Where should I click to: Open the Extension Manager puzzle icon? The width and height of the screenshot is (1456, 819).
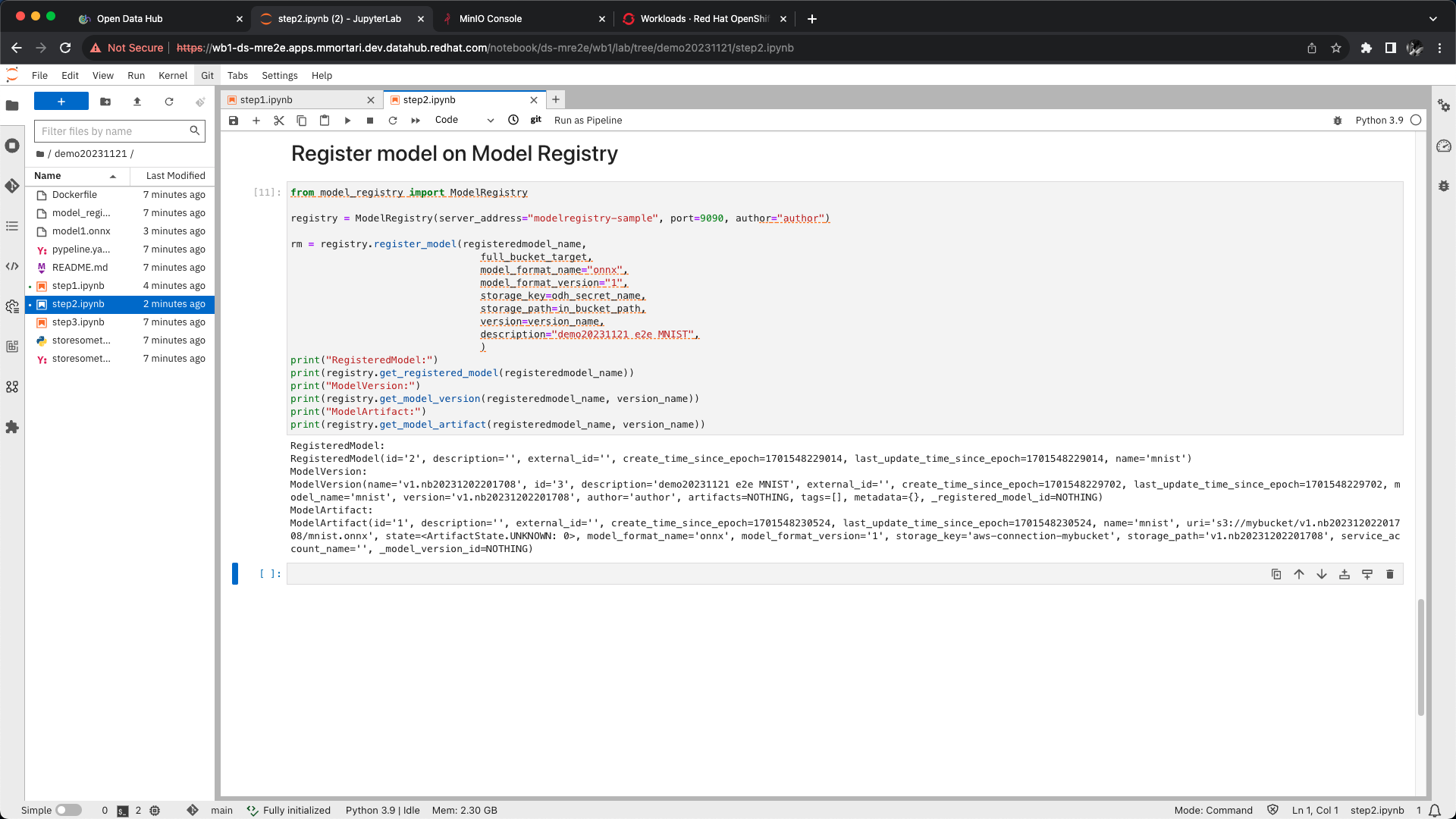pos(12,427)
